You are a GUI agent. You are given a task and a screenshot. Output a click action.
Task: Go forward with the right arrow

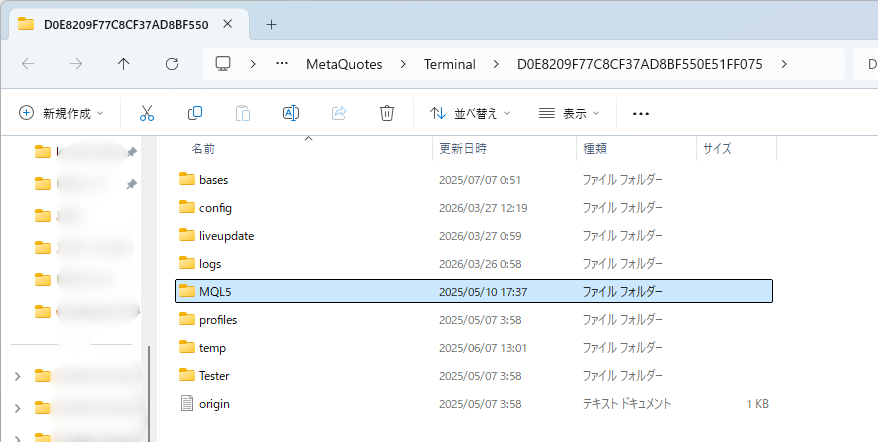click(76, 64)
